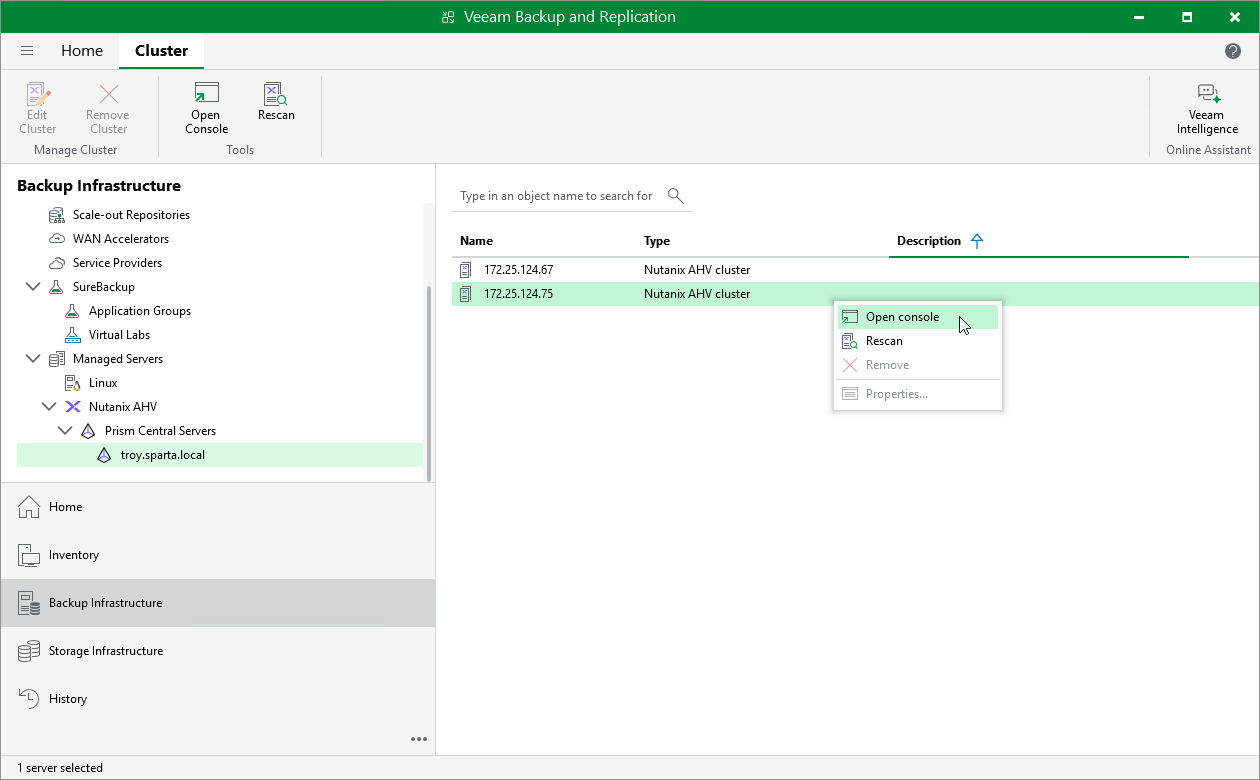The image size is (1260, 780).
Task: Open Storage Infrastructure navigation pane
Action: 218,651
